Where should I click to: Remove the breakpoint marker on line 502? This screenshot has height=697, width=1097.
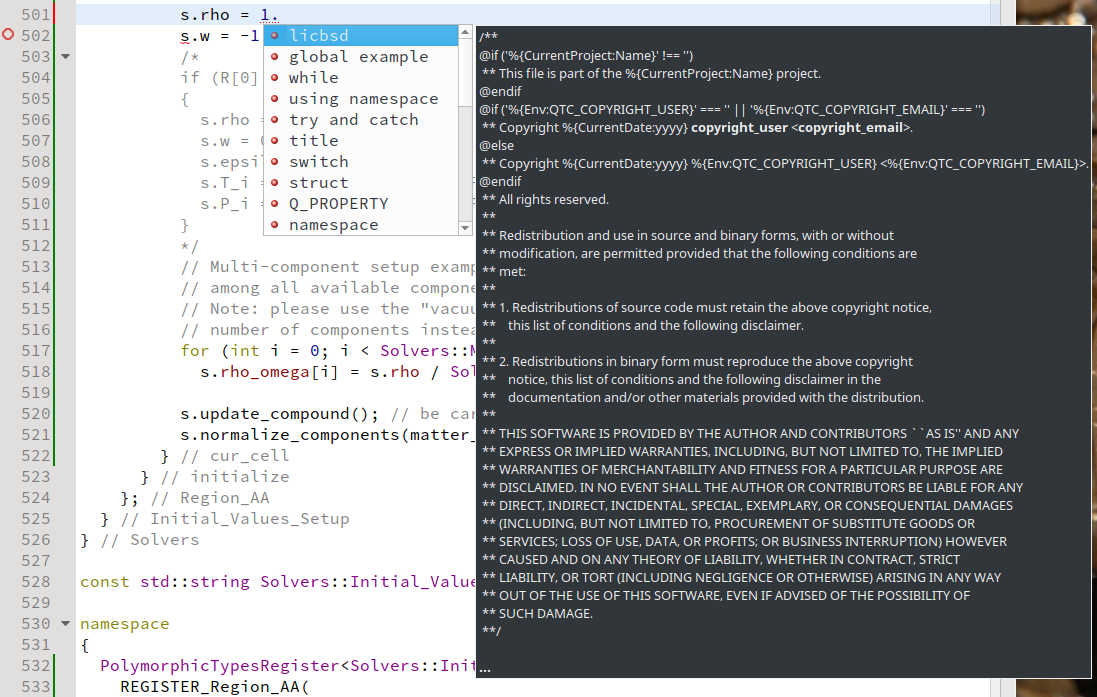pos(9,35)
